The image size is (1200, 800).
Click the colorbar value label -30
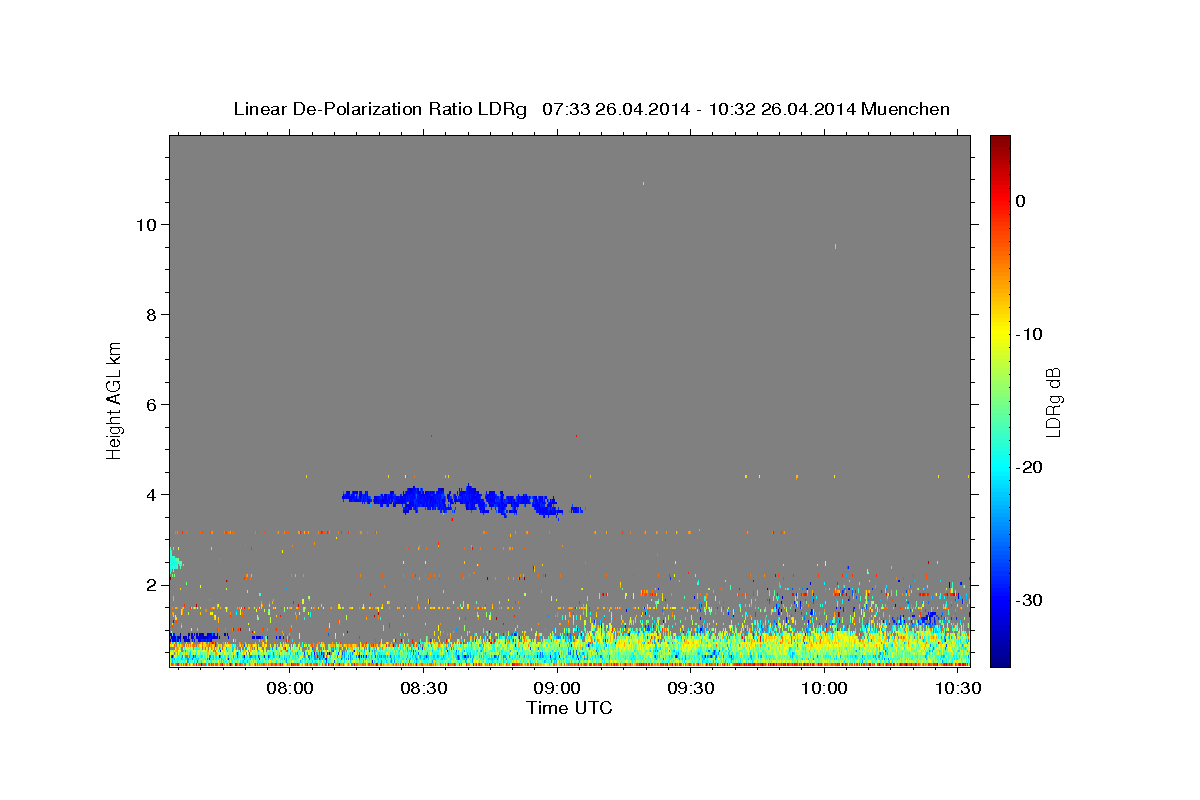tap(1029, 600)
